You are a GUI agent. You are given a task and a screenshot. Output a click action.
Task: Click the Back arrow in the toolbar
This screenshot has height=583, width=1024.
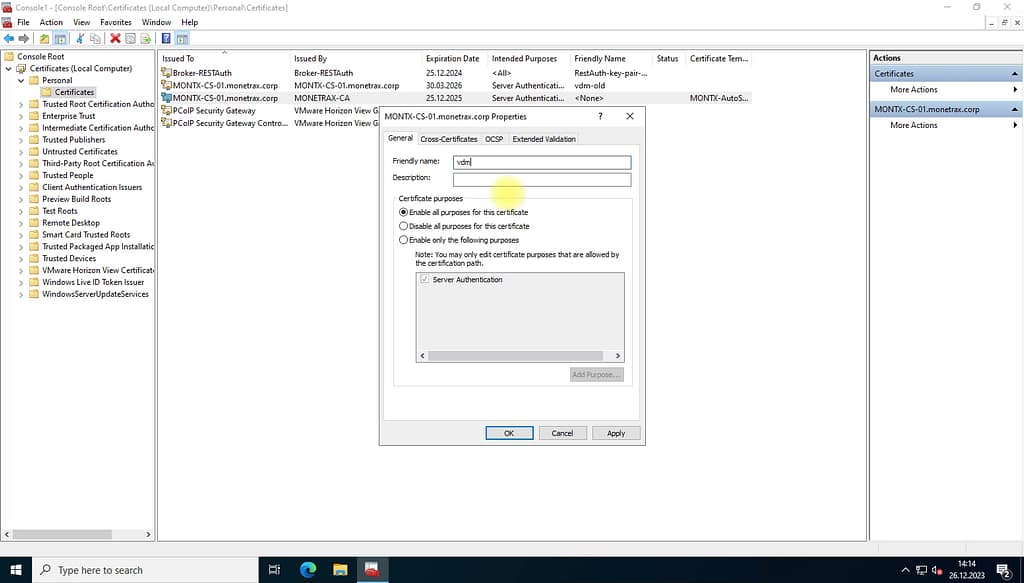[9, 38]
